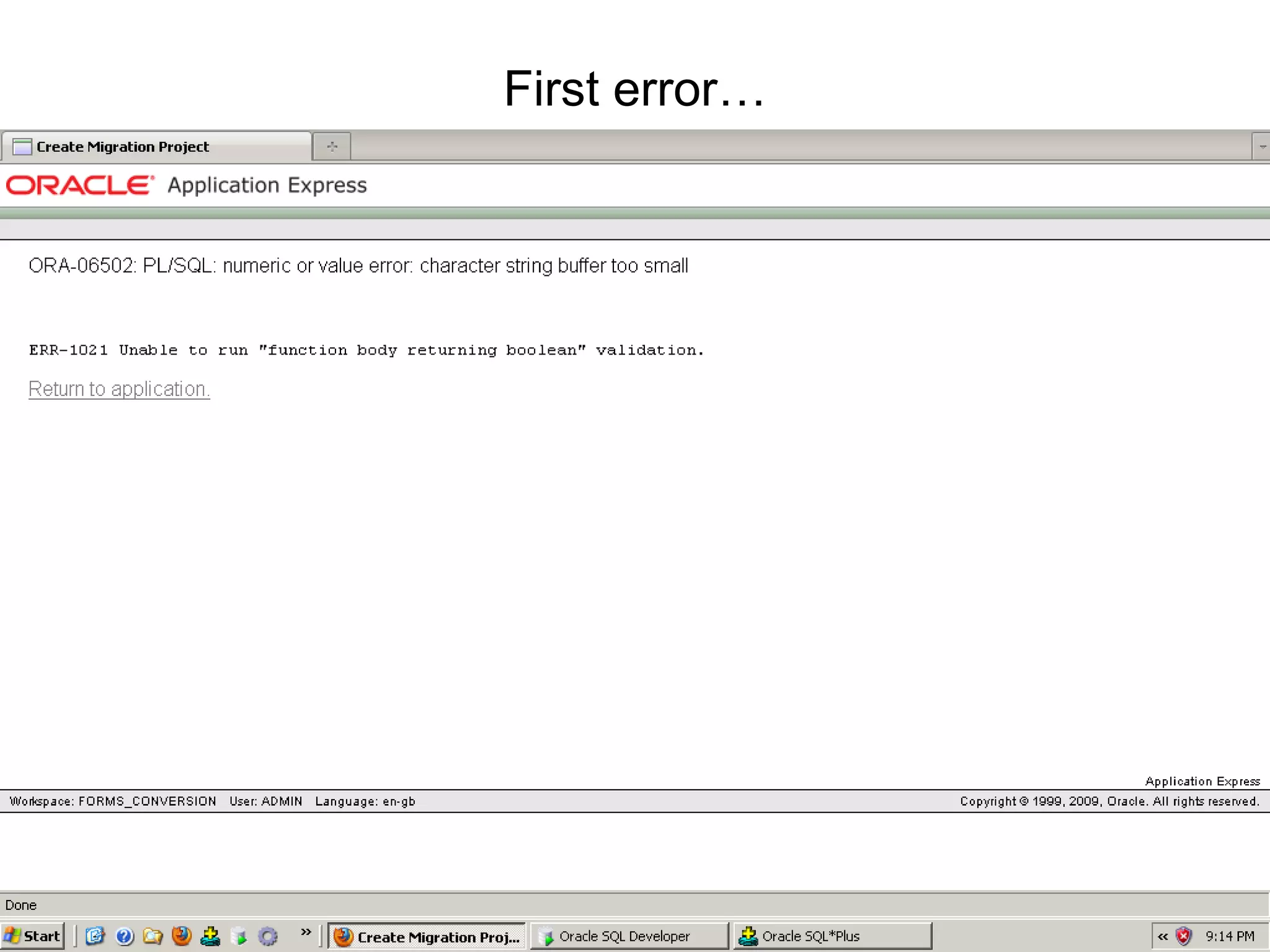Launch SQL Developer quick launch icon
Image resolution: width=1270 pixels, height=952 pixels.
click(239, 936)
